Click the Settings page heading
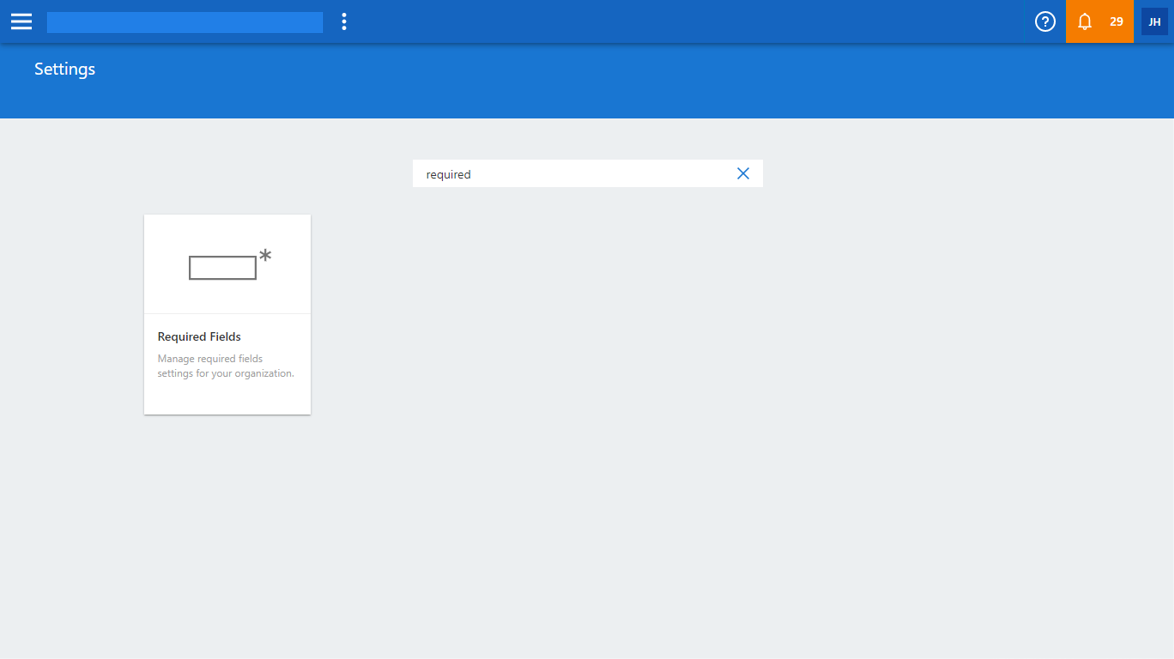Image resolution: width=1174 pixels, height=659 pixels. [x=65, y=69]
